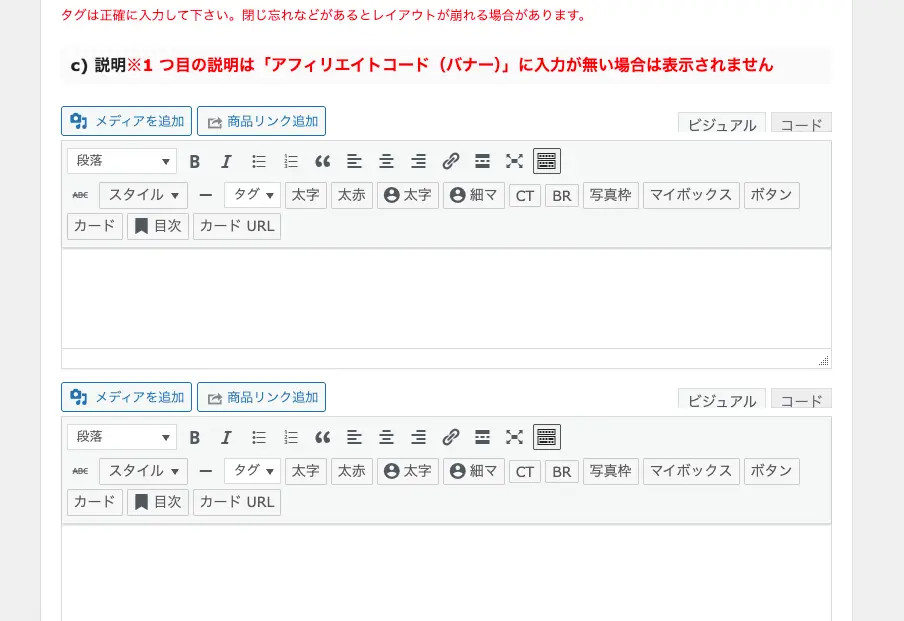Open タグ dropdown in second editor
The height and width of the screenshot is (621, 904).
tap(252, 471)
